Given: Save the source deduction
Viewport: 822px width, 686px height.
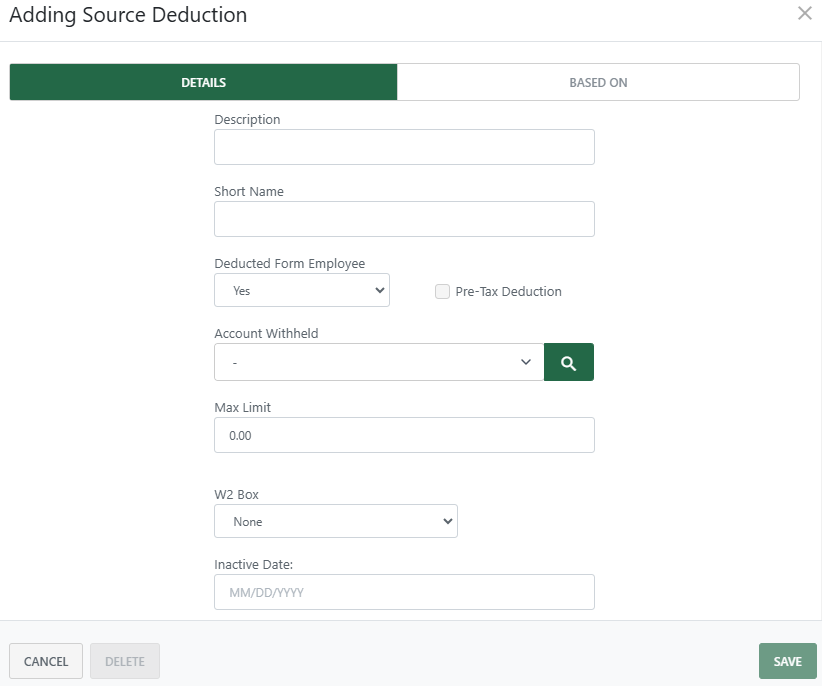Looking at the screenshot, I should pos(787,660).
